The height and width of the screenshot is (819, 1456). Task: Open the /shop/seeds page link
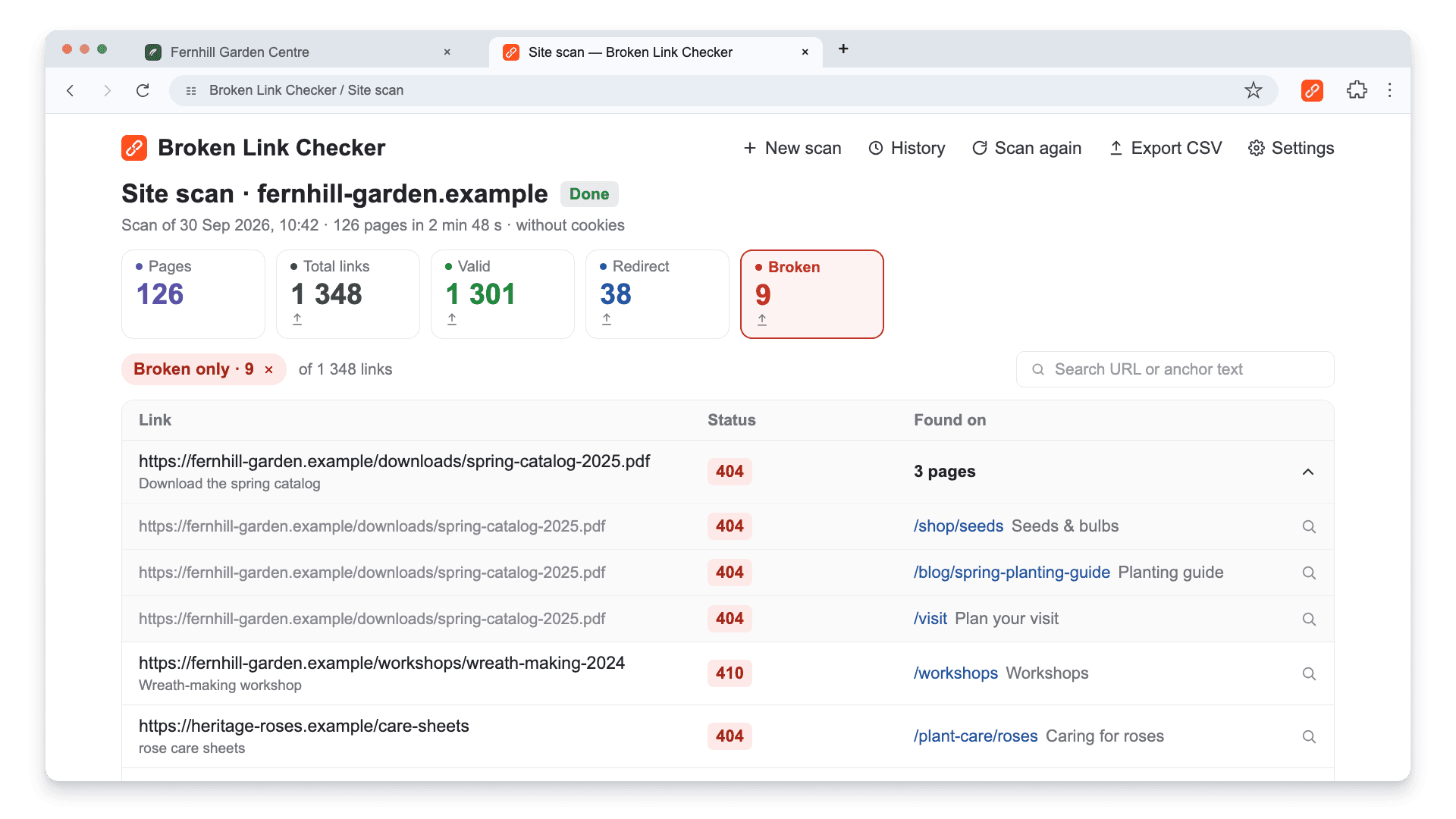point(959,526)
